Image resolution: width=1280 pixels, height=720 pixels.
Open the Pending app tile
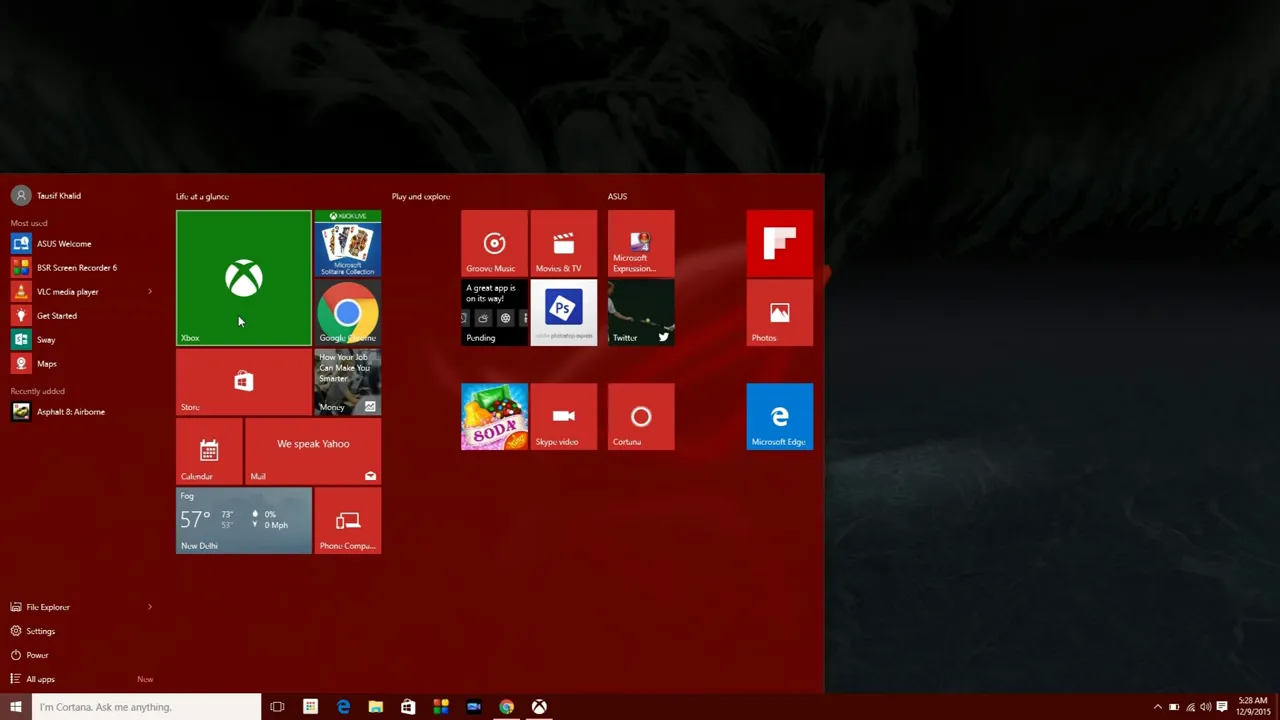[x=494, y=313]
